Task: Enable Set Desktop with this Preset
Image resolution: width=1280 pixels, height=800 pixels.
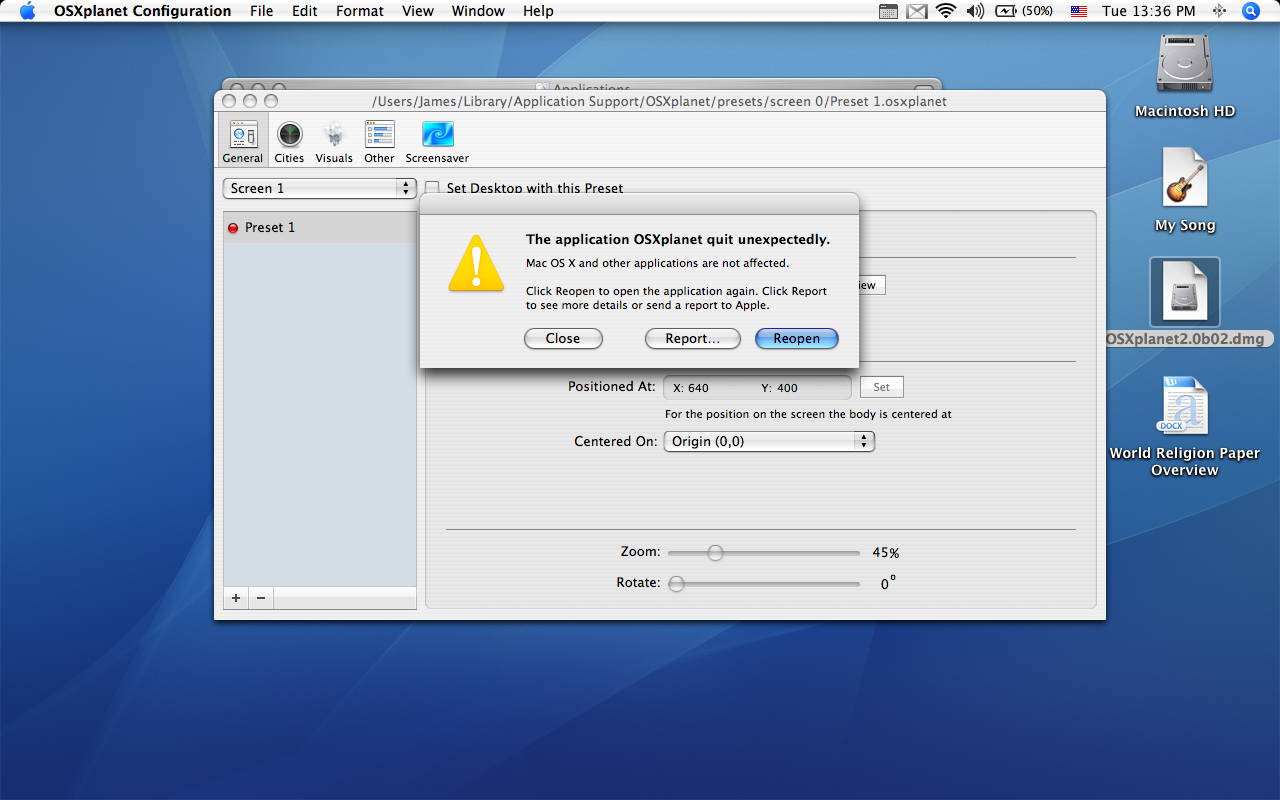Action: [432, 188]
